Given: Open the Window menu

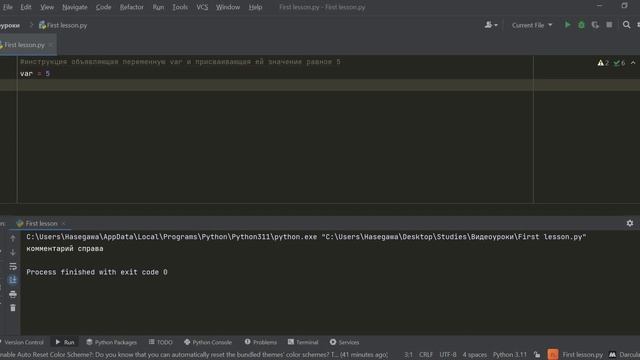Looking at the screenshot, I should [x=228, y=7].
